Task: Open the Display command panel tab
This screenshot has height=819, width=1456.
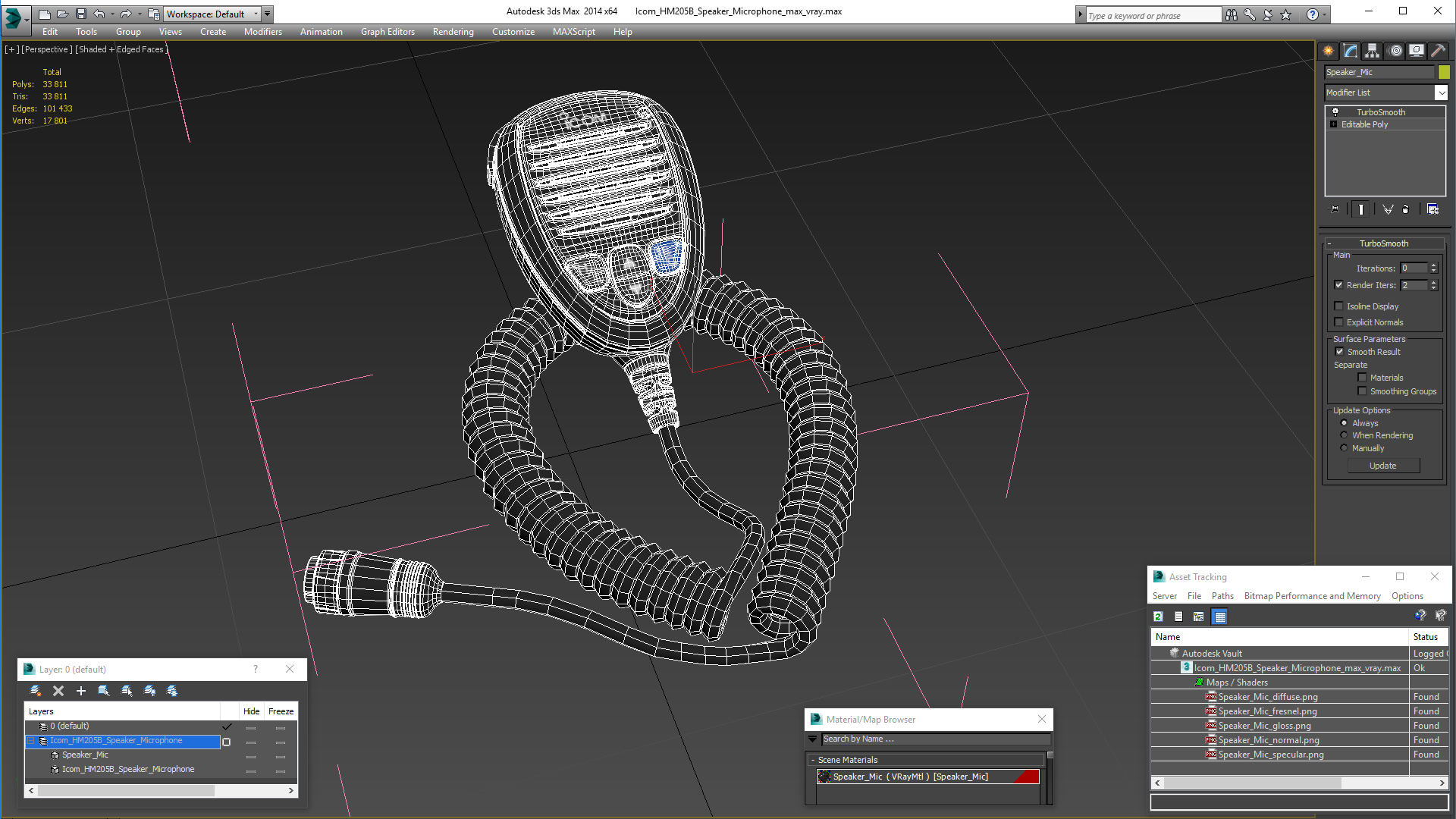Action: pyautogui.click(x=1417, y=51)
